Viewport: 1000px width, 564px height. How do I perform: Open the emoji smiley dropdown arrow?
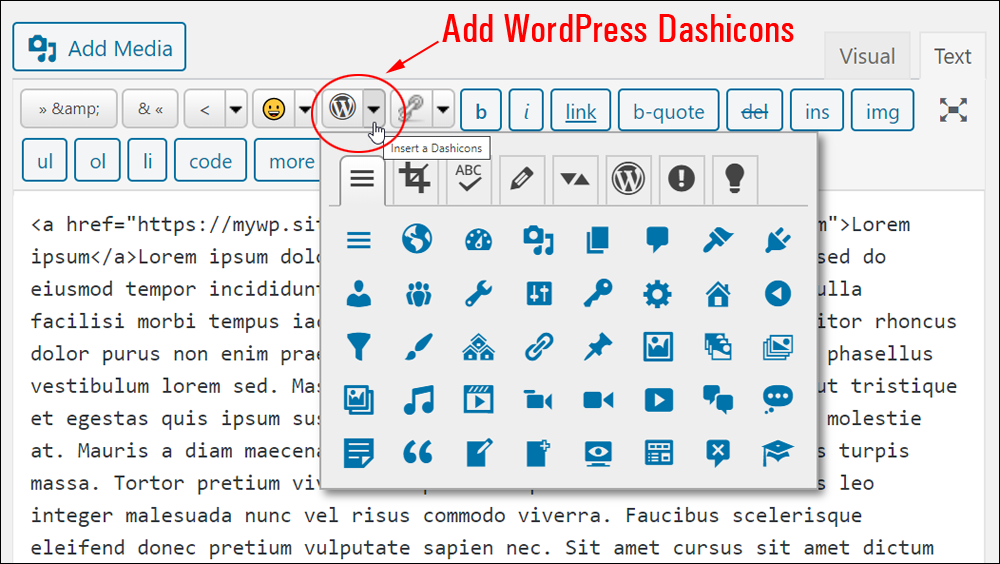pos(305,109)
